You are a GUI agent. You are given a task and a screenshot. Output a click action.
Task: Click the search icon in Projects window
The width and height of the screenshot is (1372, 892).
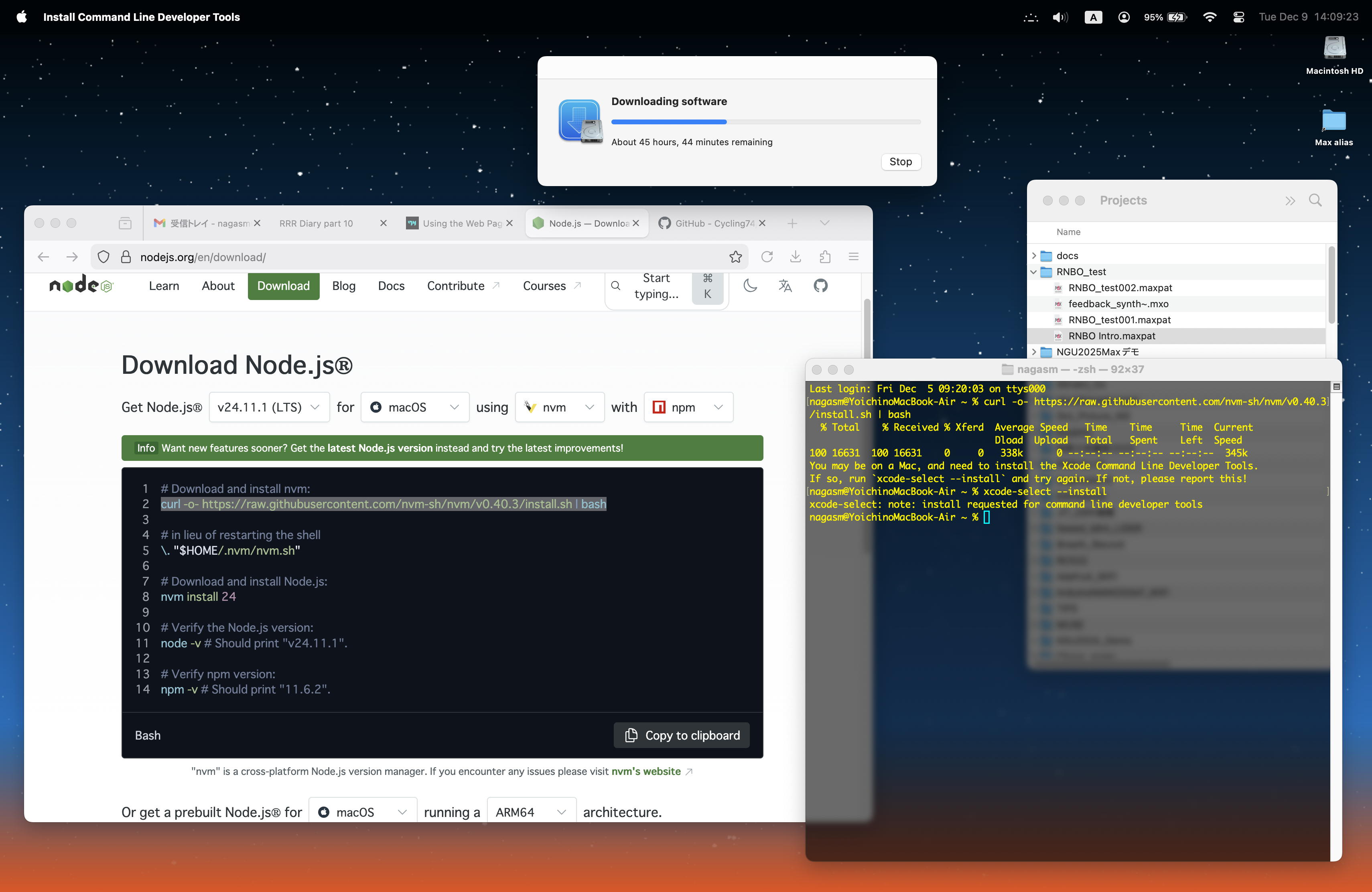coord(1315,201)
